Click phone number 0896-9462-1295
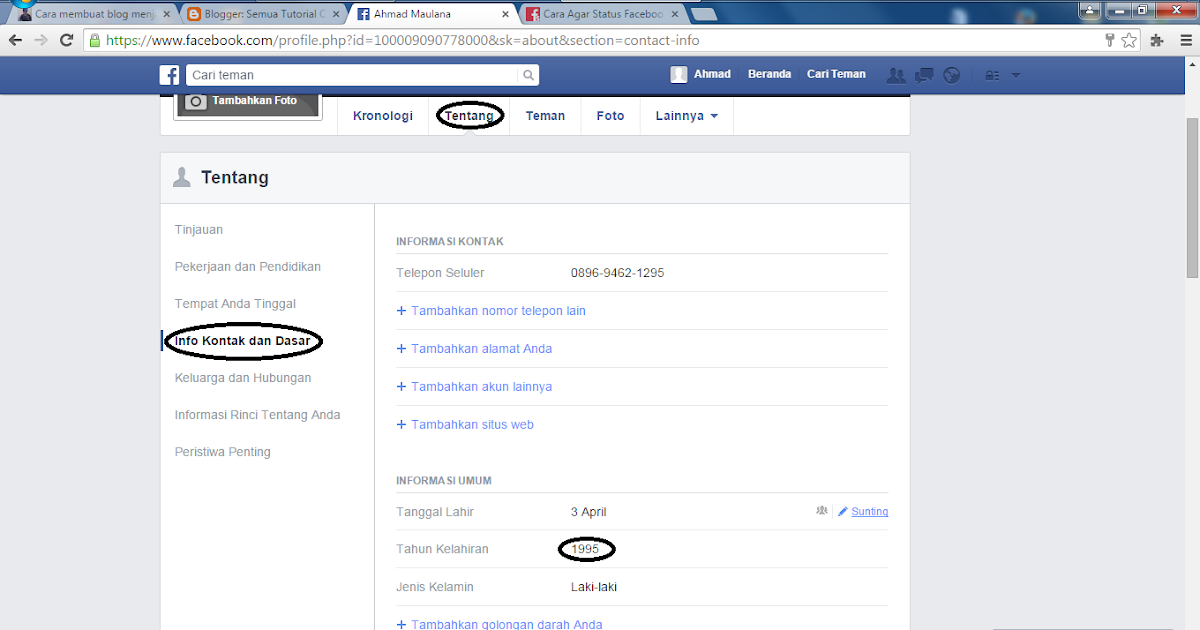Image resolution: width=1200 pixels, height=630 pixels. pyautogui.click(x=617, y=273)
